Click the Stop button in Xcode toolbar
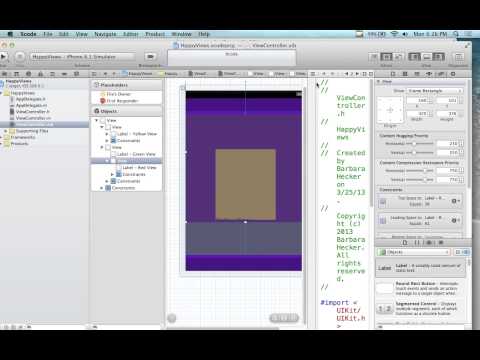The height and width of the screenshot is (360, 480). point(20,57)
